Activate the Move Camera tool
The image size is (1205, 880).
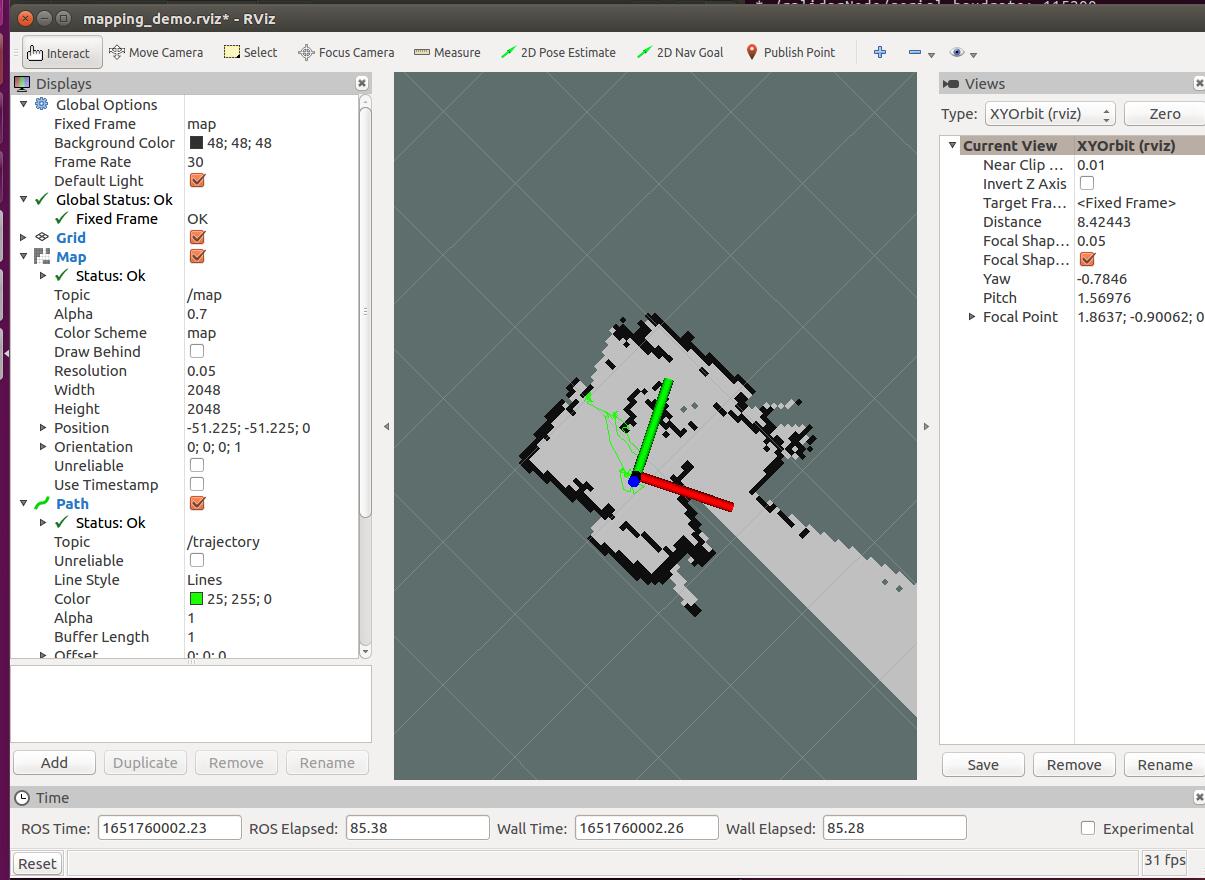pos(156,52)
